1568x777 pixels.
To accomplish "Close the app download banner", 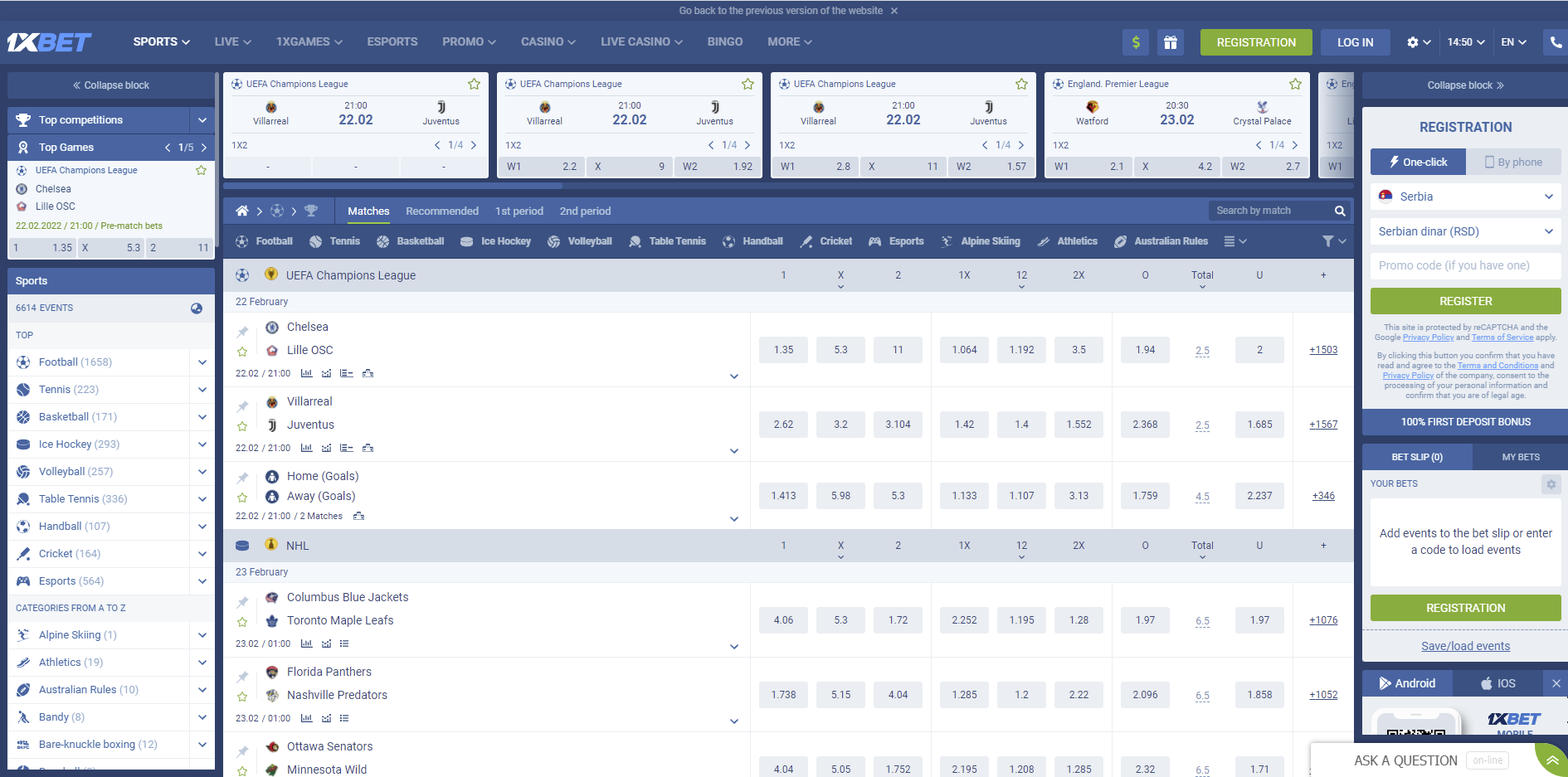I will point(1556,683).
